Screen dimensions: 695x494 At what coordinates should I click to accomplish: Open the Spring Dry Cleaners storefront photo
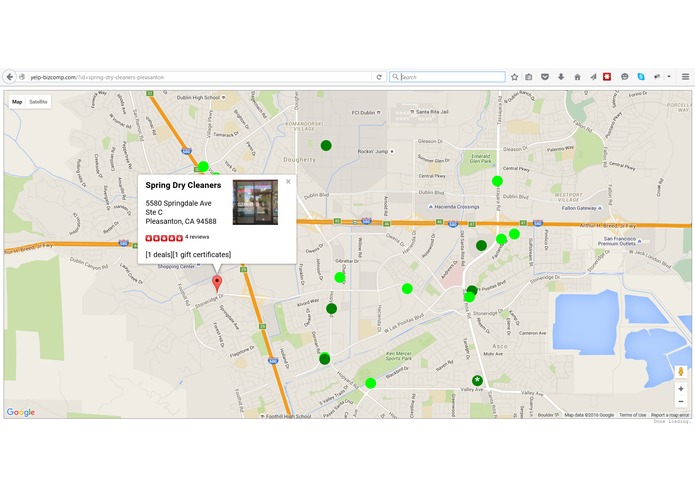click(255, 202)
